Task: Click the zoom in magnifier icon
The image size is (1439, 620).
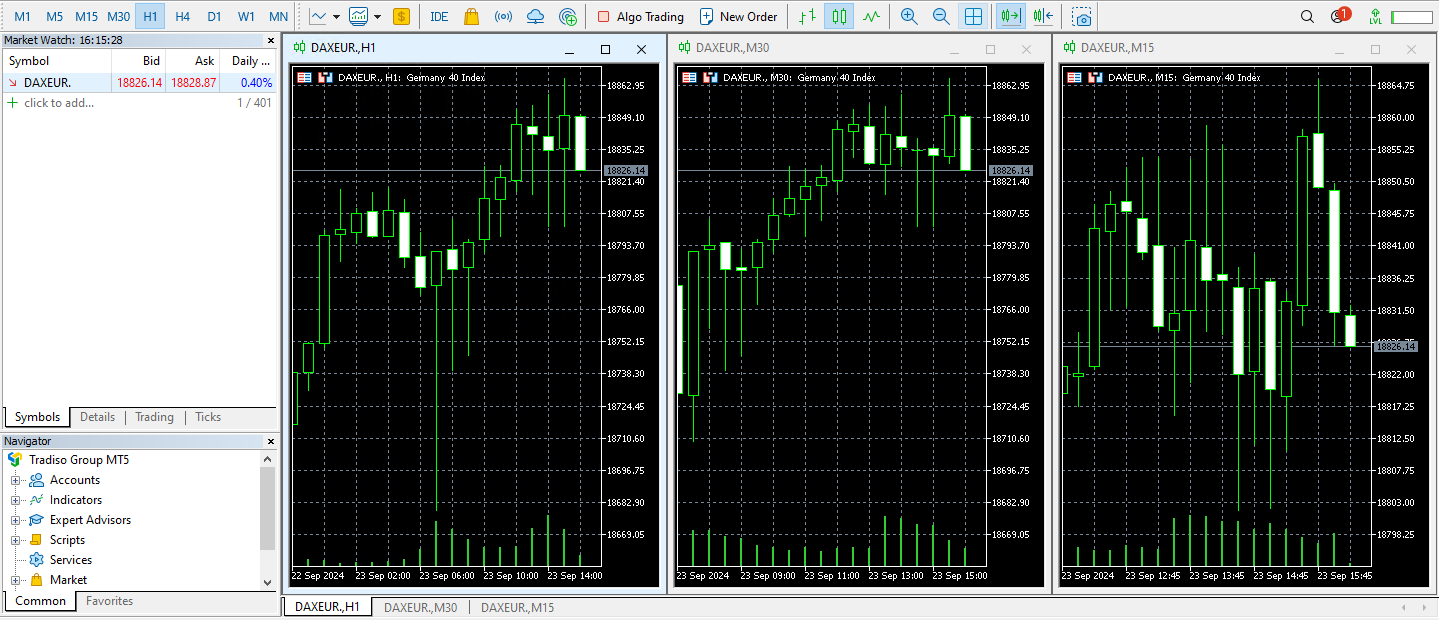Action: coord(908,16)
